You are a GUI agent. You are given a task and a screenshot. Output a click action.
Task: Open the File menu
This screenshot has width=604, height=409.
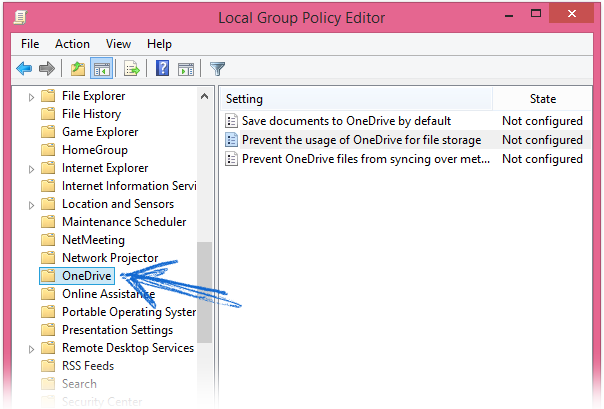click(30, 44)
